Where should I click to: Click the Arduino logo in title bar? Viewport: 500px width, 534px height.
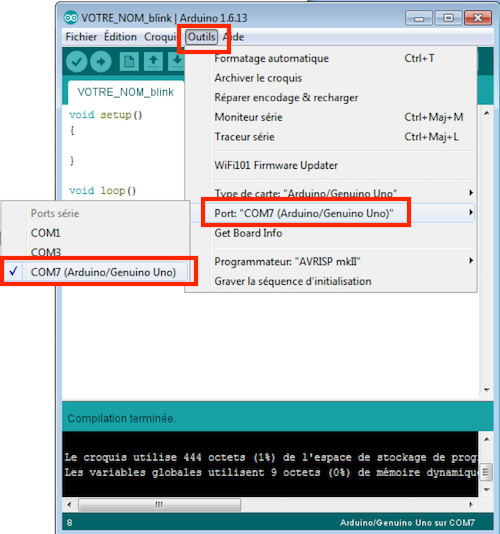tap(71, 18)
